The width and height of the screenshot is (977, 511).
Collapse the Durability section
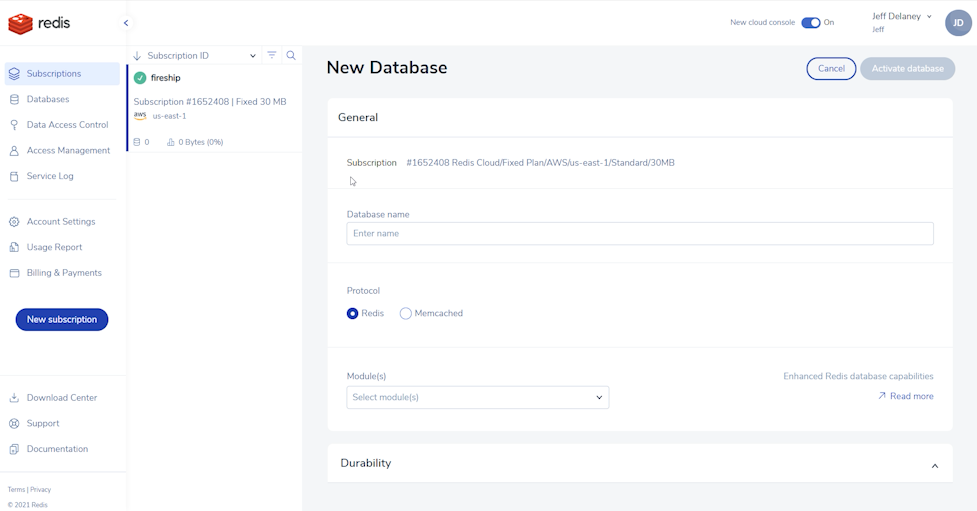(934, 466)
